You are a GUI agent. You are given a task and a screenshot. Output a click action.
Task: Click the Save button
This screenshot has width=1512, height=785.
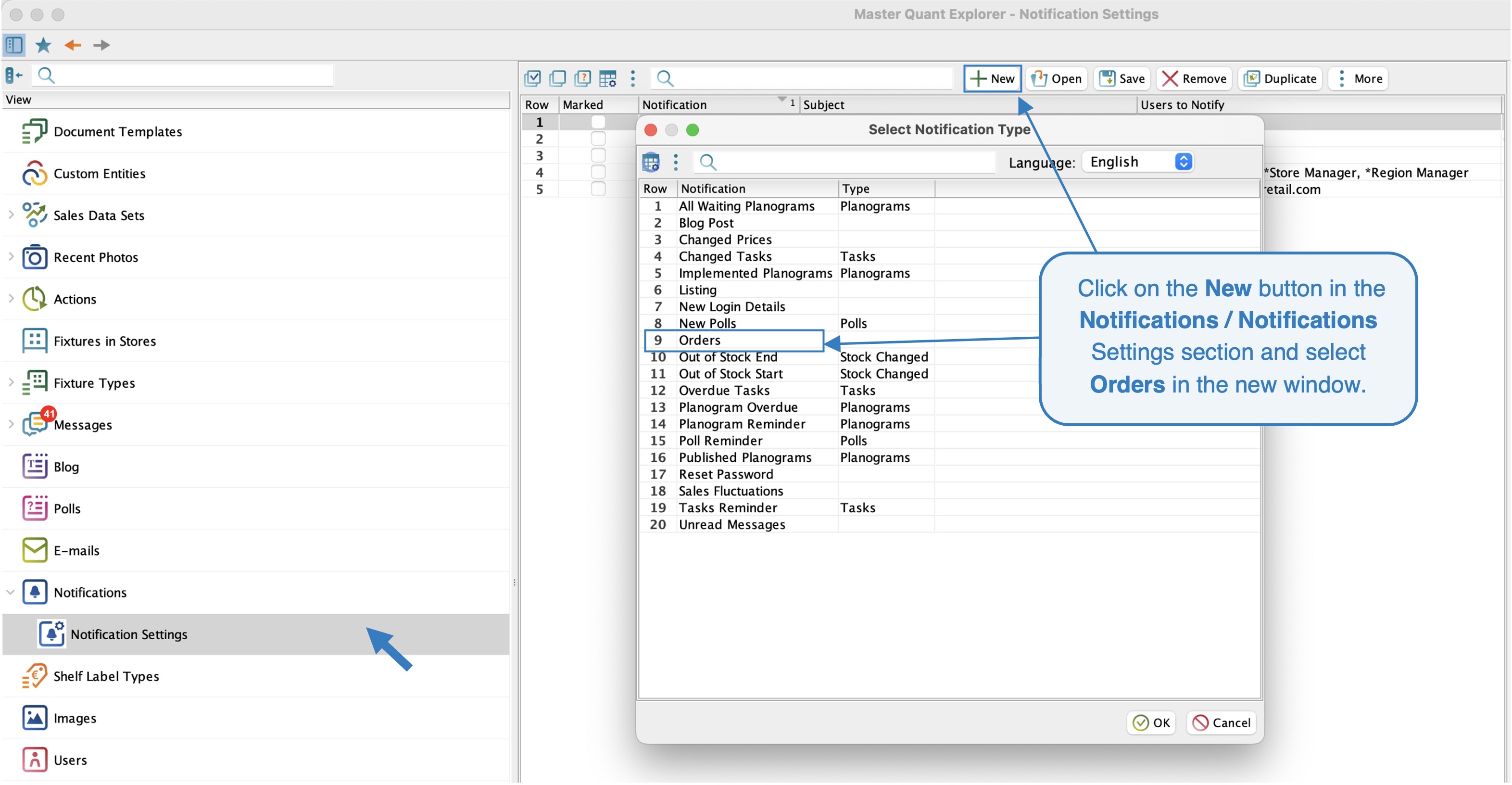tap(1122, 79)
